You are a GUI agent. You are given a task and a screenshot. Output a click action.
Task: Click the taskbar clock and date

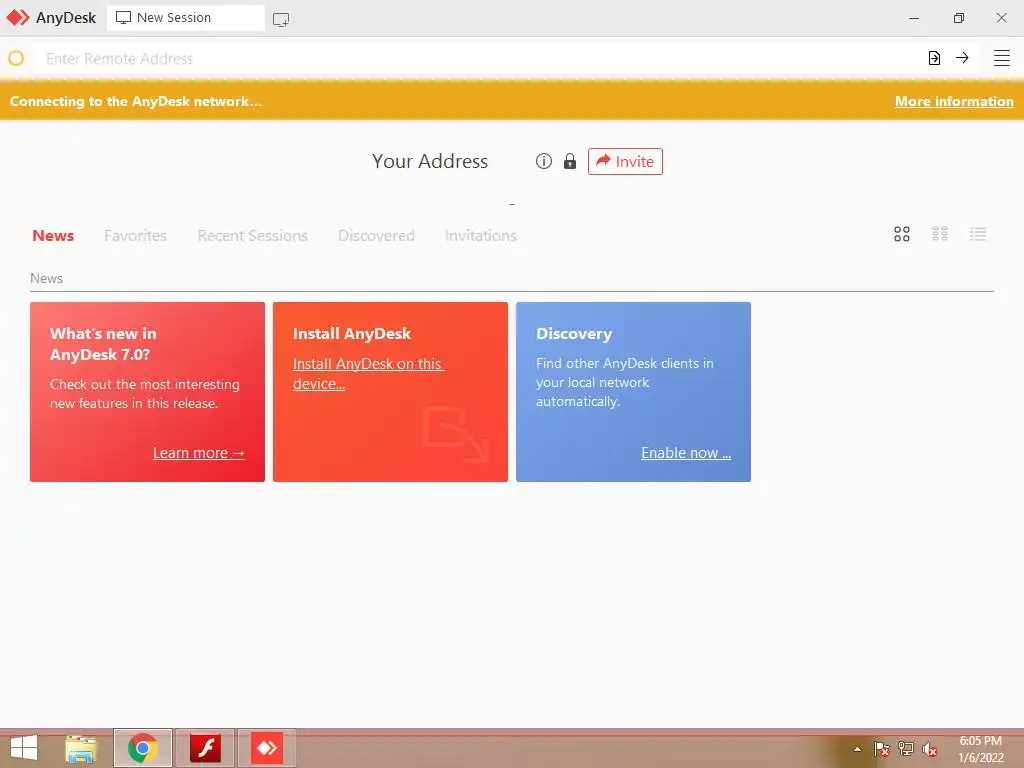tap(981, 749)
